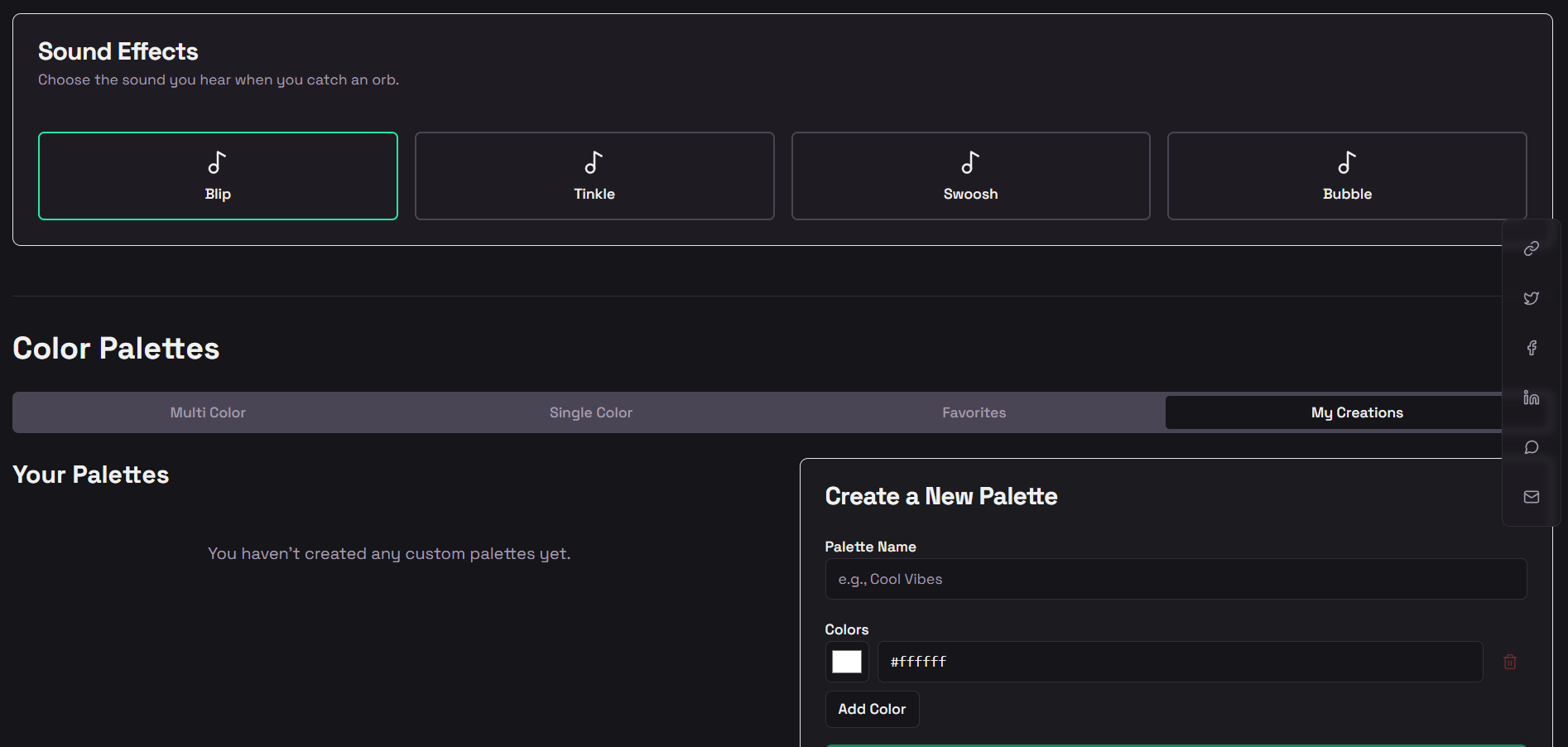
Task: Click the 'Color Palettes' heading
Action: click(x=116, y=349)
